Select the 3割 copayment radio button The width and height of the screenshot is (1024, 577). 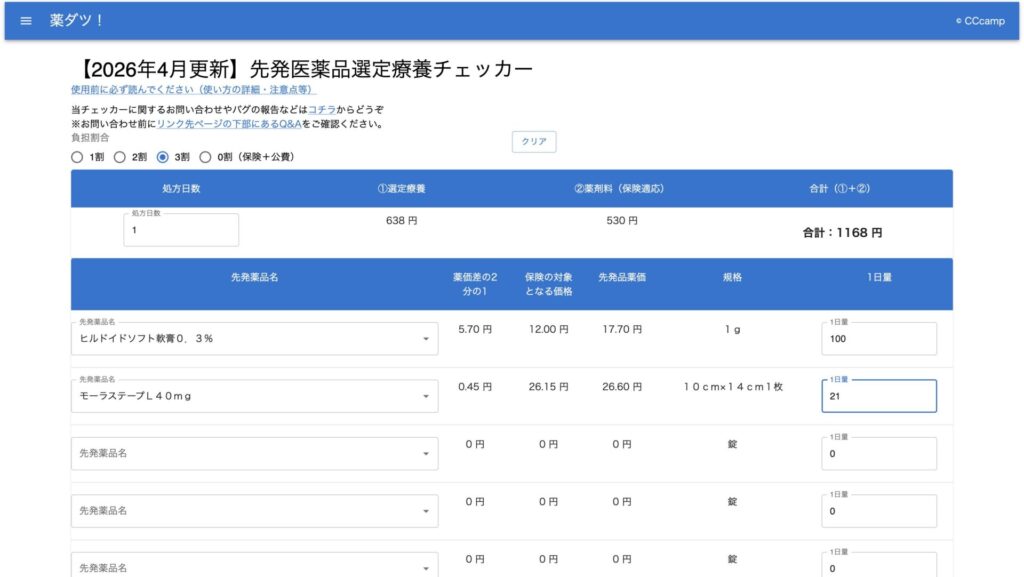pos(163,157)
